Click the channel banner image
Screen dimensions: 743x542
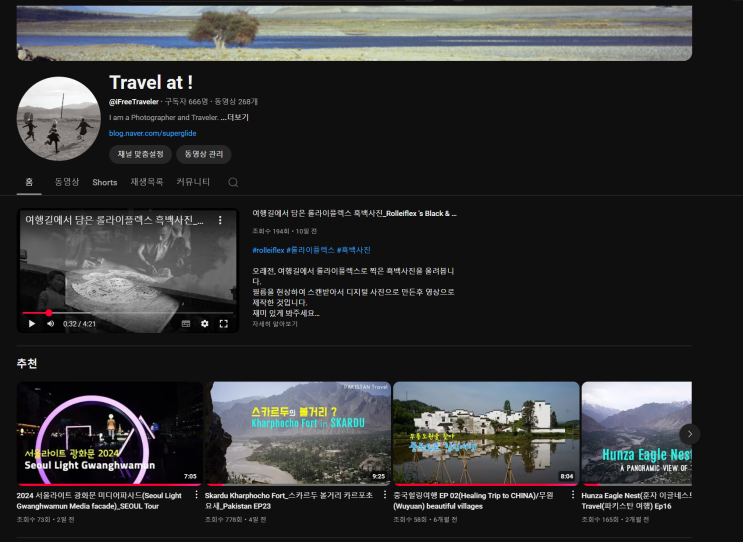[354, 33]
